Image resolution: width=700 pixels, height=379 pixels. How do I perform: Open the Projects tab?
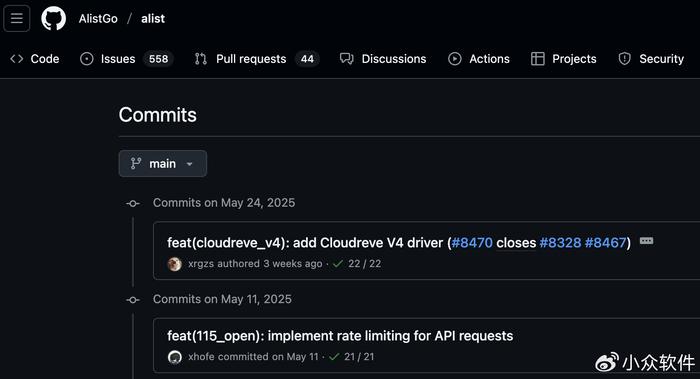coord(563,59)
